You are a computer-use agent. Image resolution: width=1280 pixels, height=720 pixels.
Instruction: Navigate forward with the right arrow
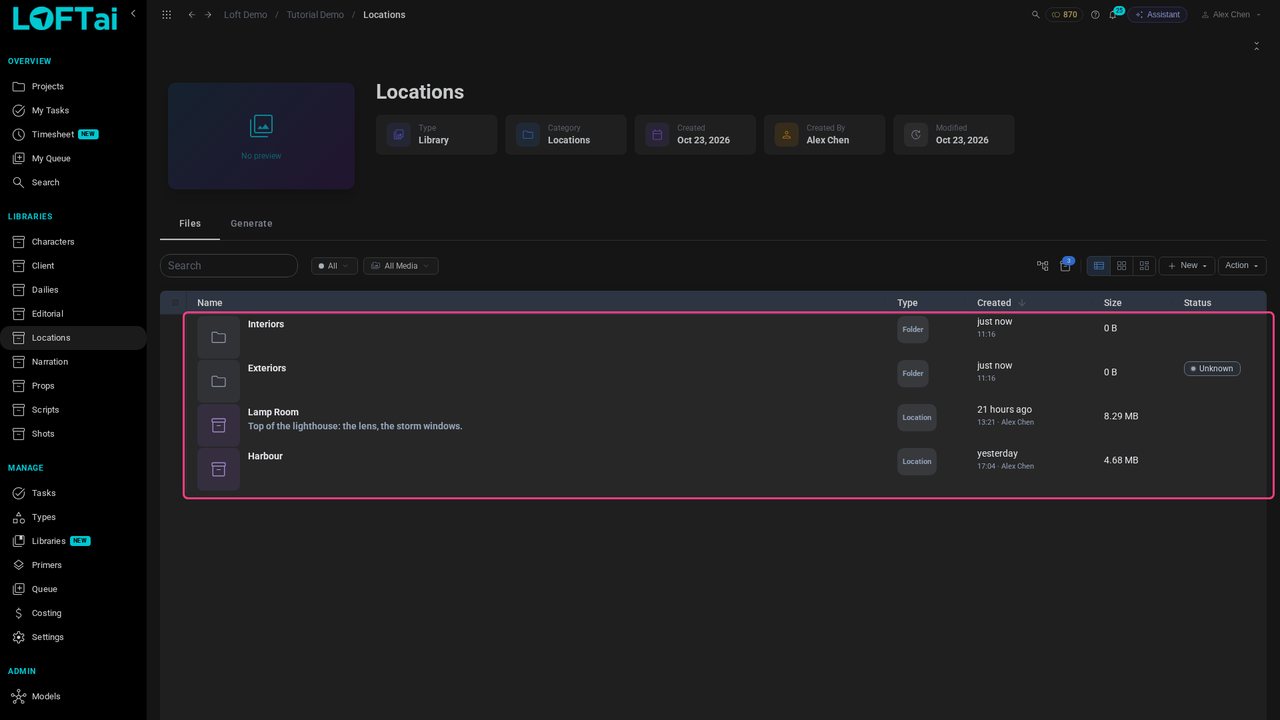208,15
